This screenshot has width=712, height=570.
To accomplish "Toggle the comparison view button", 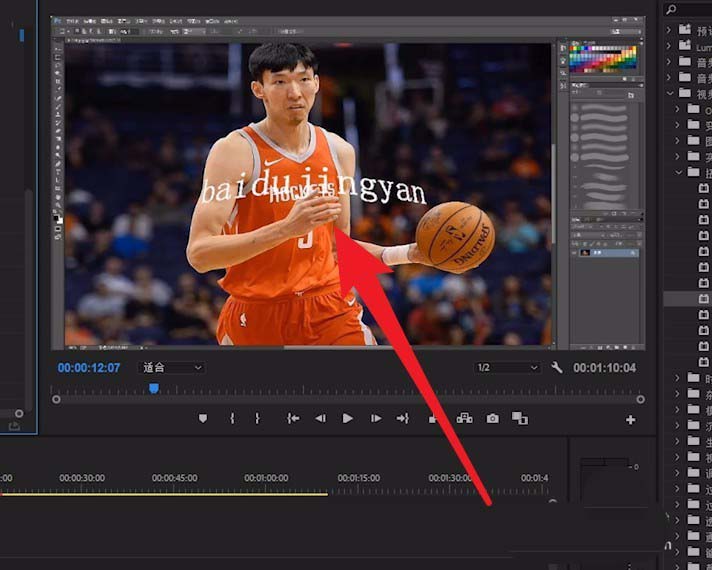I will (x=520, y=418).
